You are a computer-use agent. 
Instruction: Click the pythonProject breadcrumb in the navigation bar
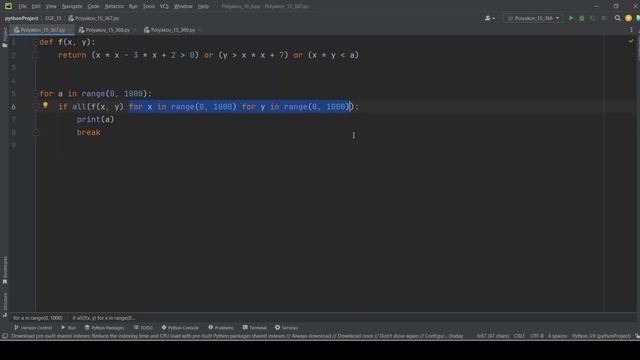pyautogui.click(x=21, y=18)
